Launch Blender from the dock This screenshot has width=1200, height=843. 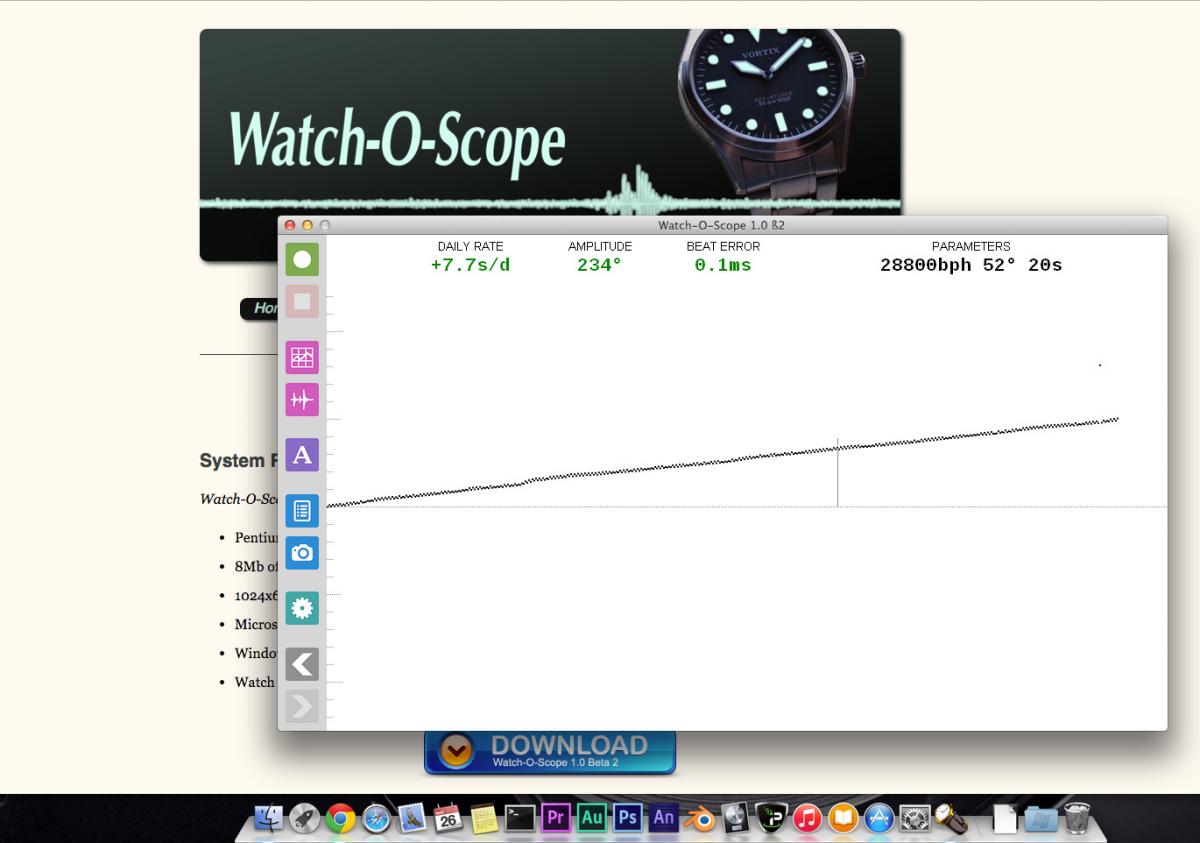pos(700,818)
